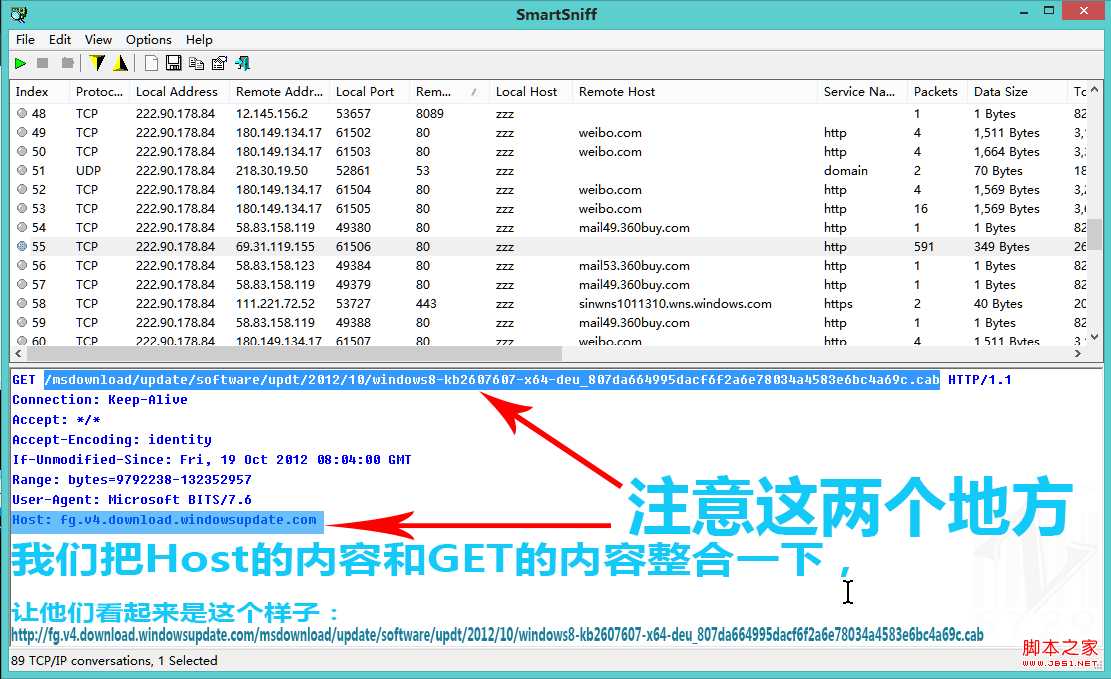Open capture filter funnel icon
The width and height of the screenshot is (1111, 679).
click(x=97, y=63)
